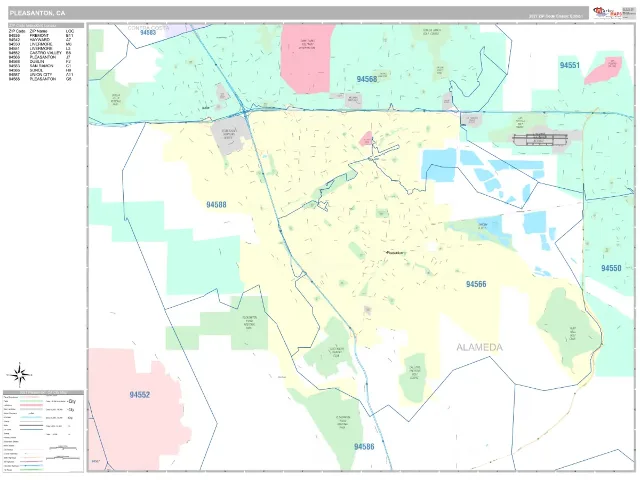640x480 pixels.
Task: Click the DUBLIN row in the ZIP index
Action: tap(41, 62)
